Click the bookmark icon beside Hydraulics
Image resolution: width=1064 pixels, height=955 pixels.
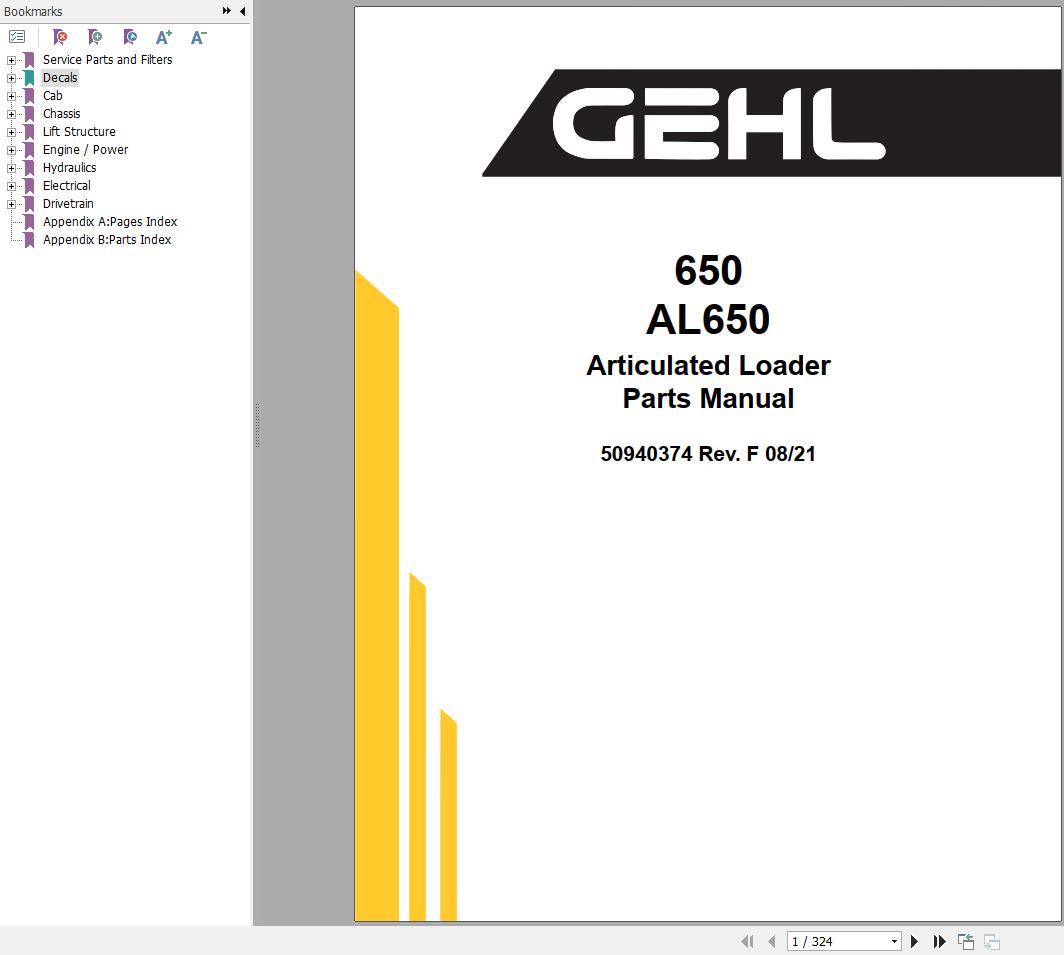coord(29,168)
